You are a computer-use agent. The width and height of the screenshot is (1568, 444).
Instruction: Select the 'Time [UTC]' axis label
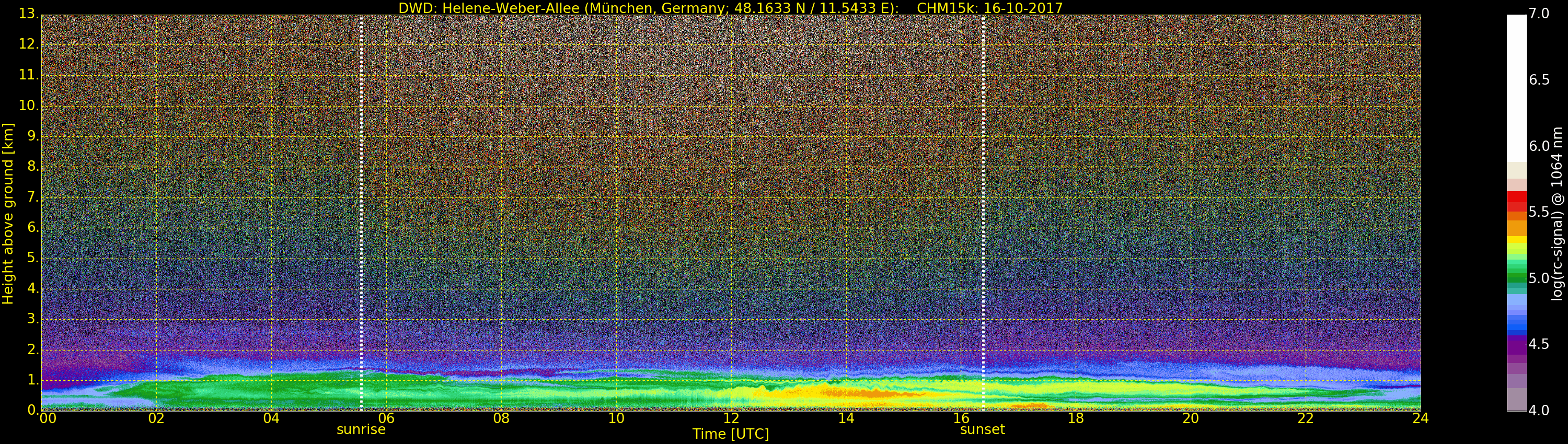pos(731,434)
